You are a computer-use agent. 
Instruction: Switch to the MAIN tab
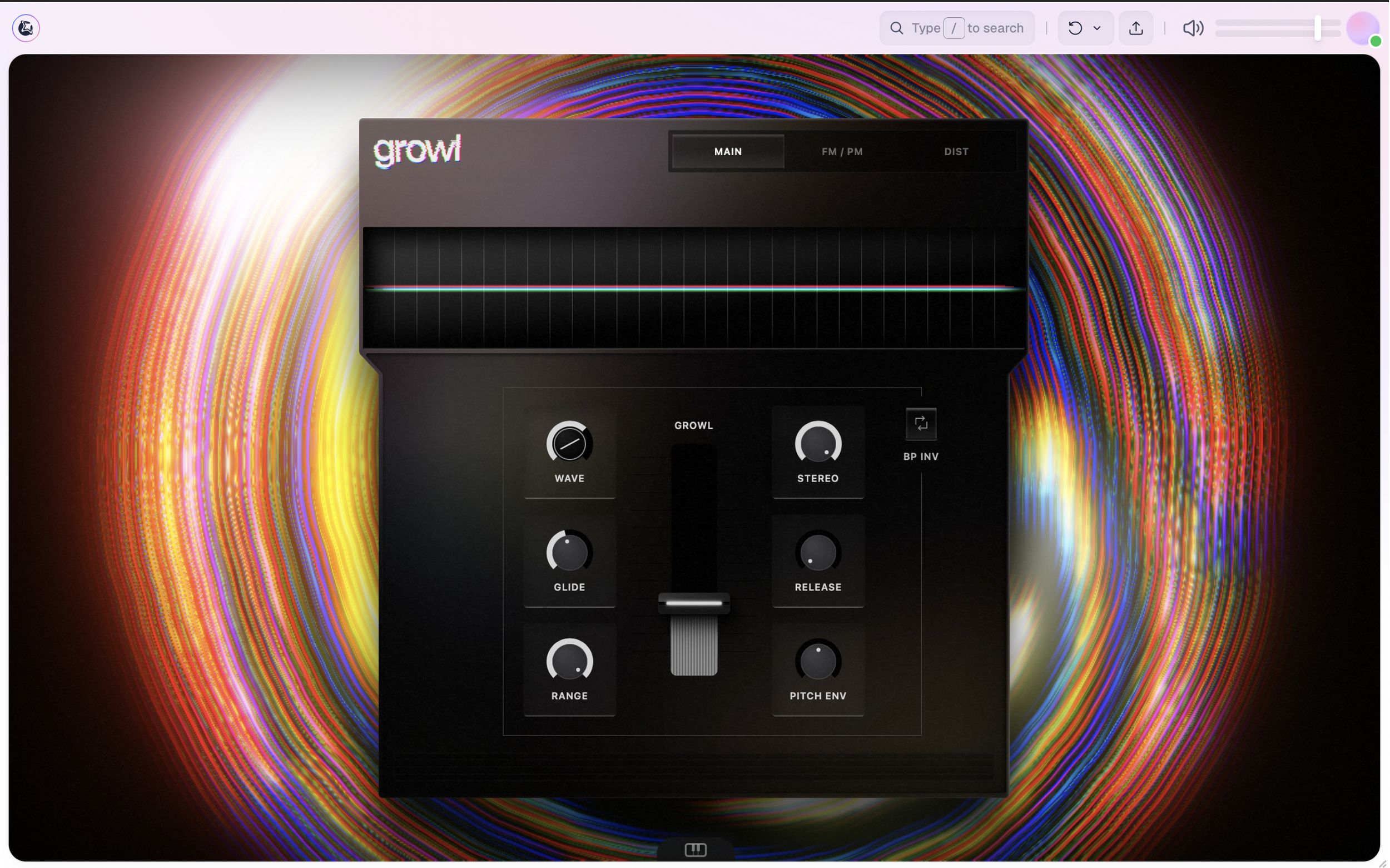click(x=728, y=152)
